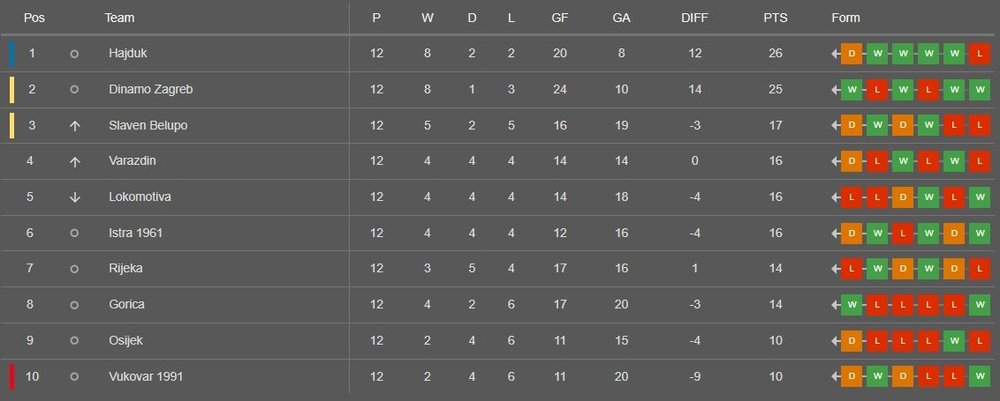Viewport: 1000px width, 401px height.
Task: Click Dinamo Zagreb's first green W form badge
Action: pyautogui.click(x=851, y=89)
